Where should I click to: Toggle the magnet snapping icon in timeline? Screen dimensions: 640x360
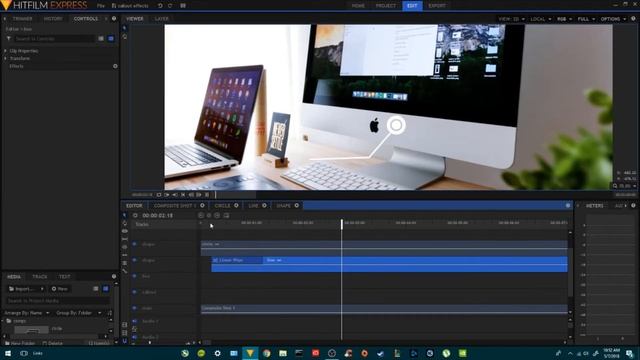[124, 341]
